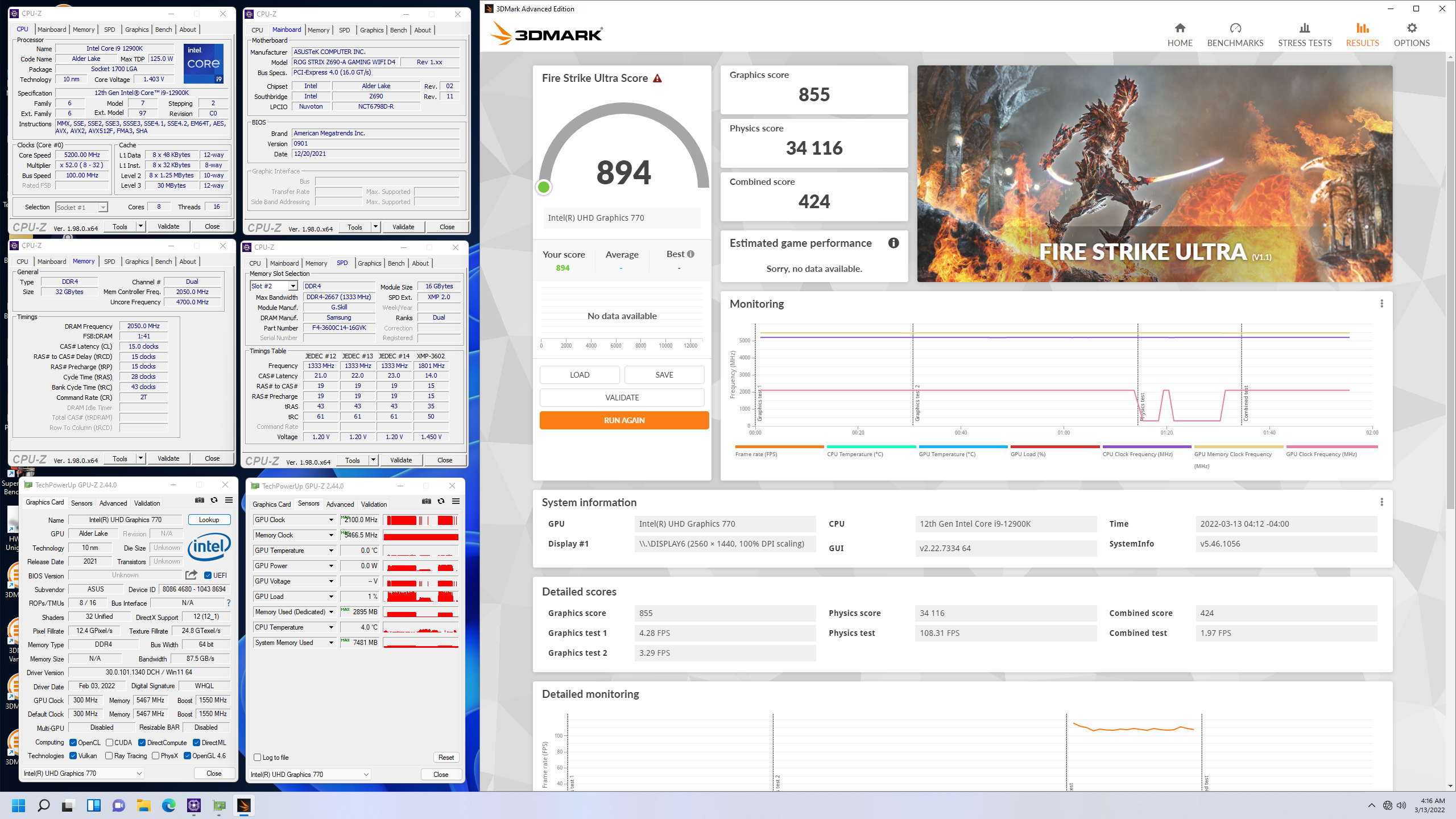Expand GPU selector dropdown in GPU-Z Sensors window
This screenshot has width=1456, height=819.
[366, 775]
